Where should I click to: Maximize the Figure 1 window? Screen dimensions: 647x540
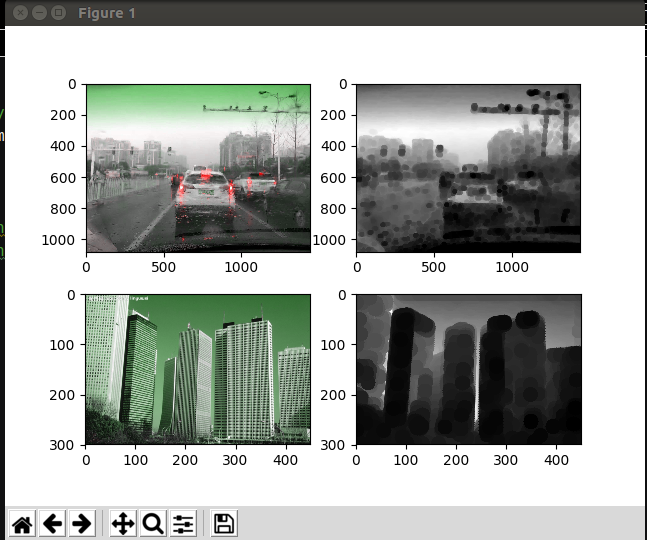click(x=58, y=13)
